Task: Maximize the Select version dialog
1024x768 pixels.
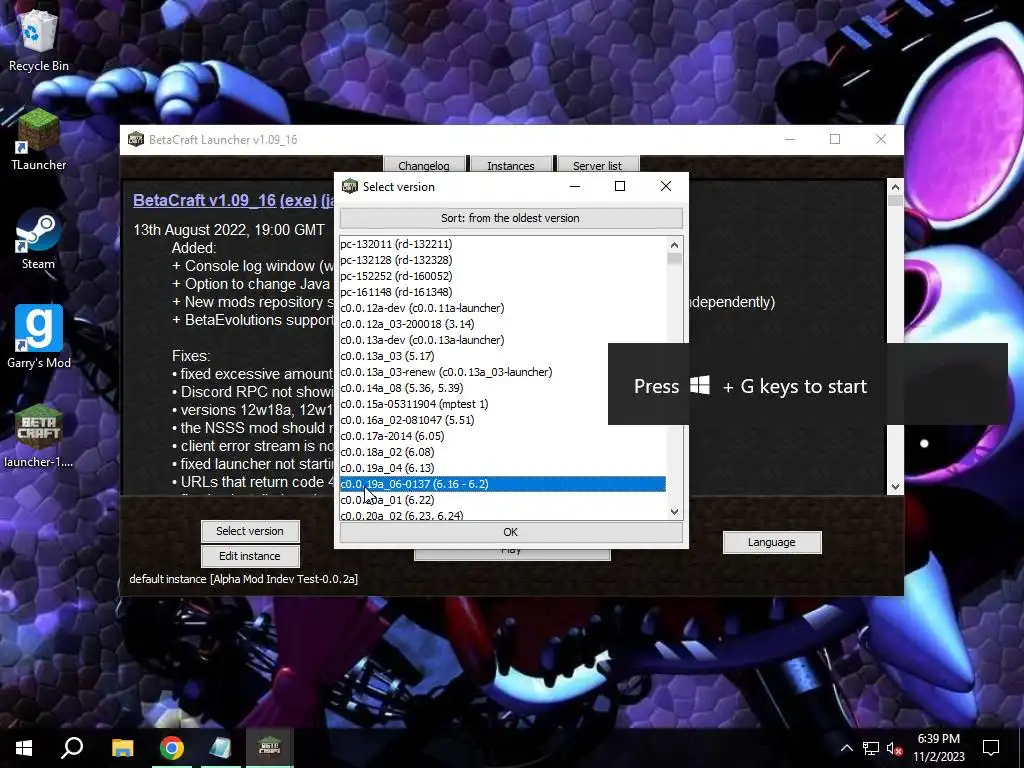Action: point(620,186)
